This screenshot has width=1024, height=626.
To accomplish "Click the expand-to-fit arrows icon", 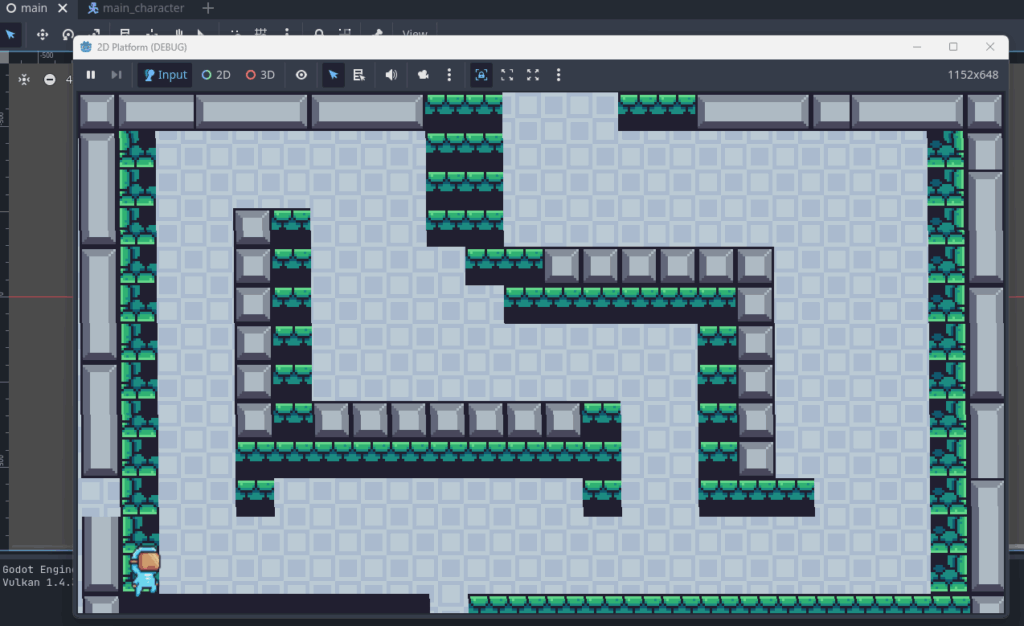I will (x=533, y=75).
